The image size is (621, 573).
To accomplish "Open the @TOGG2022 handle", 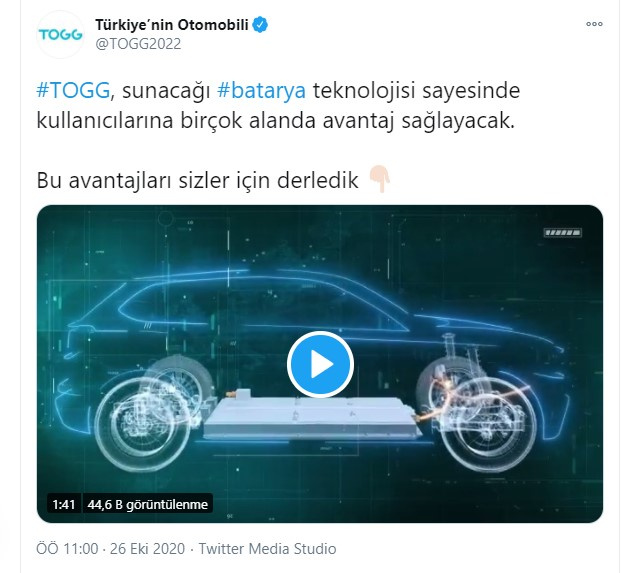I will coord(138,44).
